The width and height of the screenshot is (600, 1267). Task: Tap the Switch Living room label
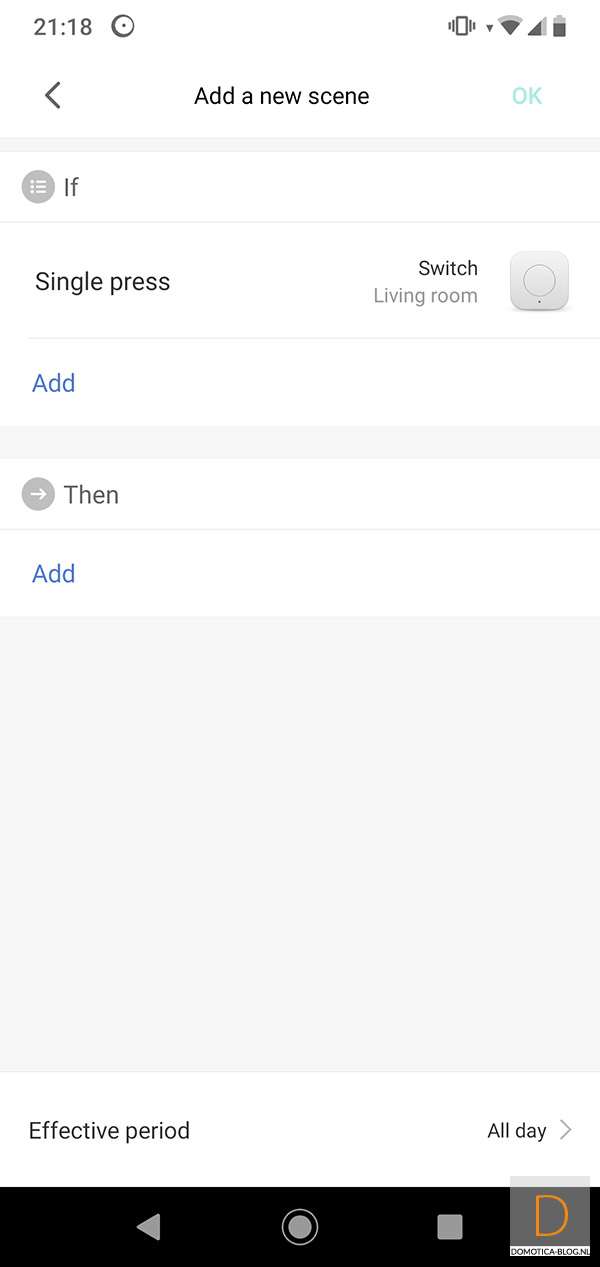tap(427, 282)
